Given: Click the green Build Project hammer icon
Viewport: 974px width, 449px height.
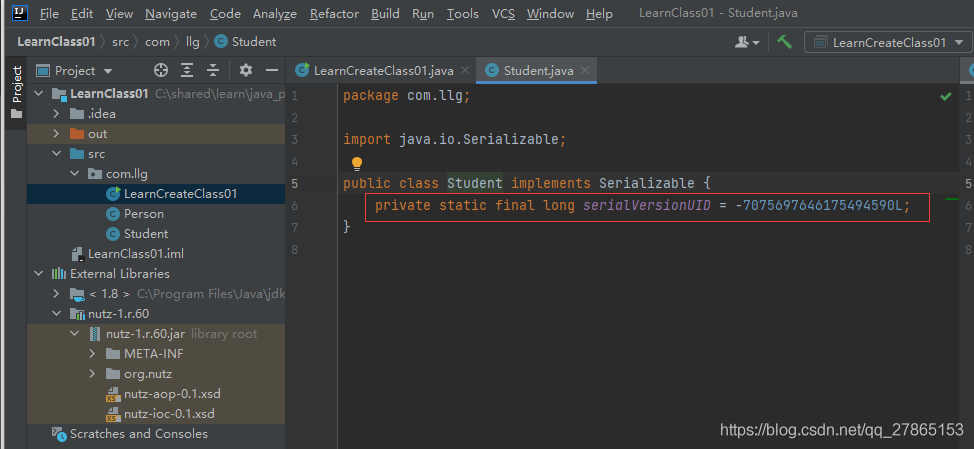Looking at the screenshot, I should [x=785, y=42].
